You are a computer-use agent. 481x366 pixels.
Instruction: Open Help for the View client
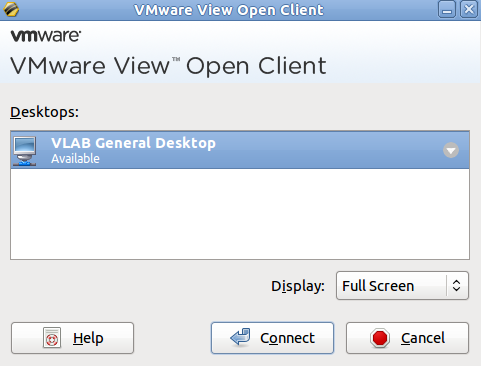click(72, 338)
